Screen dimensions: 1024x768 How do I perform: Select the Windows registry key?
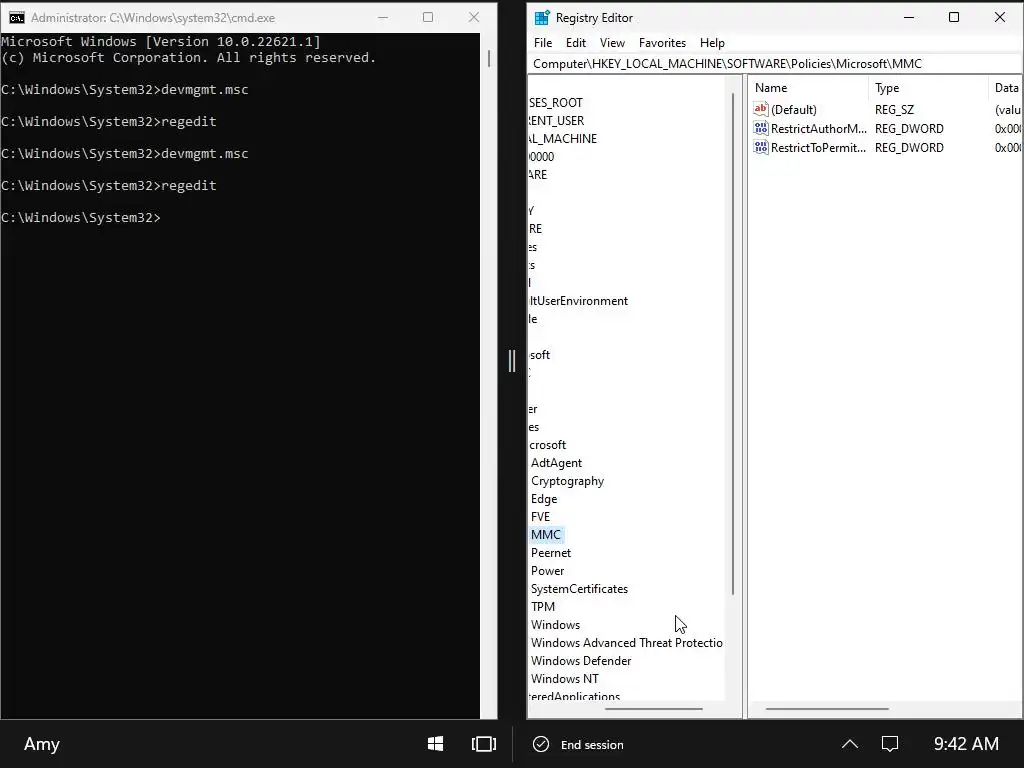[555, 625]
